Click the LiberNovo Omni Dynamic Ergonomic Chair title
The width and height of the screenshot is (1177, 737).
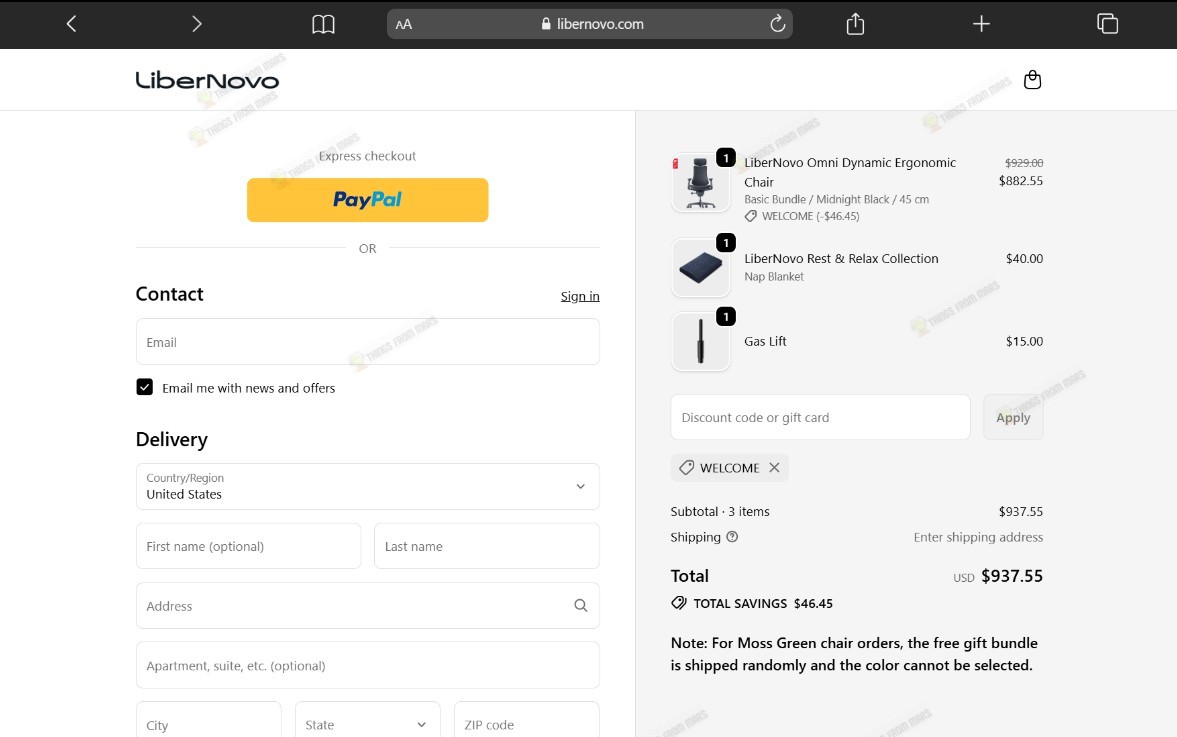(x=850, y=172)
